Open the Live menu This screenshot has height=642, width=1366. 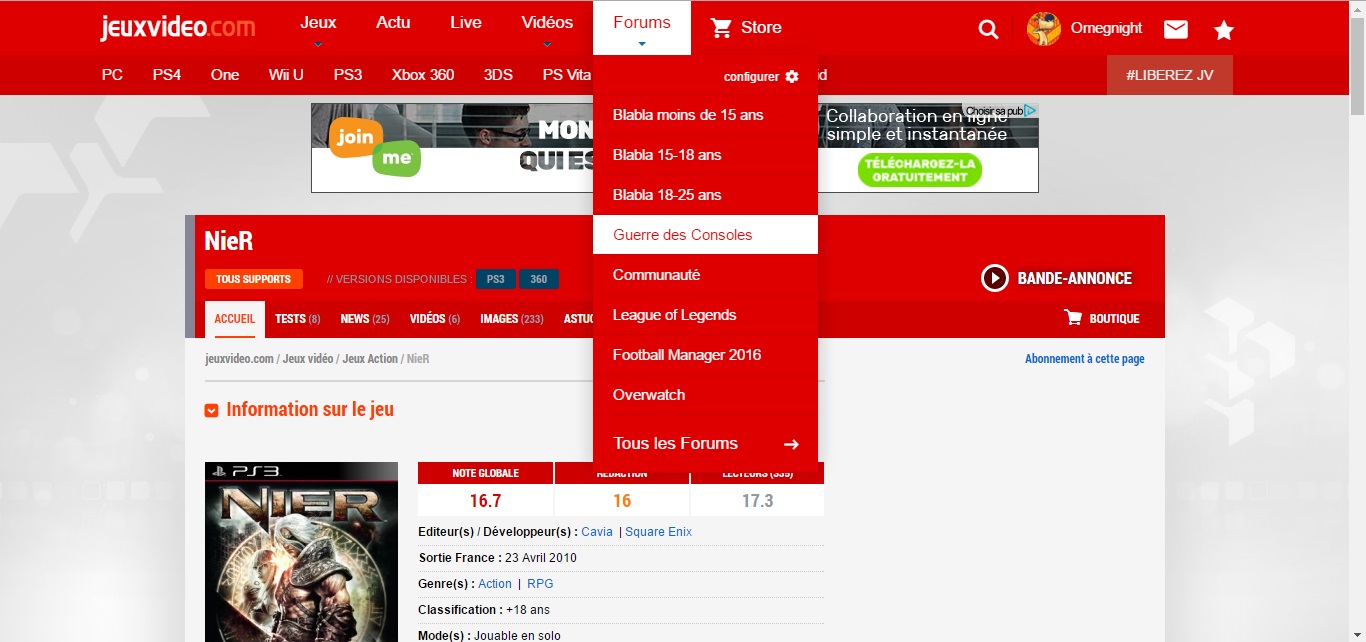point(466,23)
